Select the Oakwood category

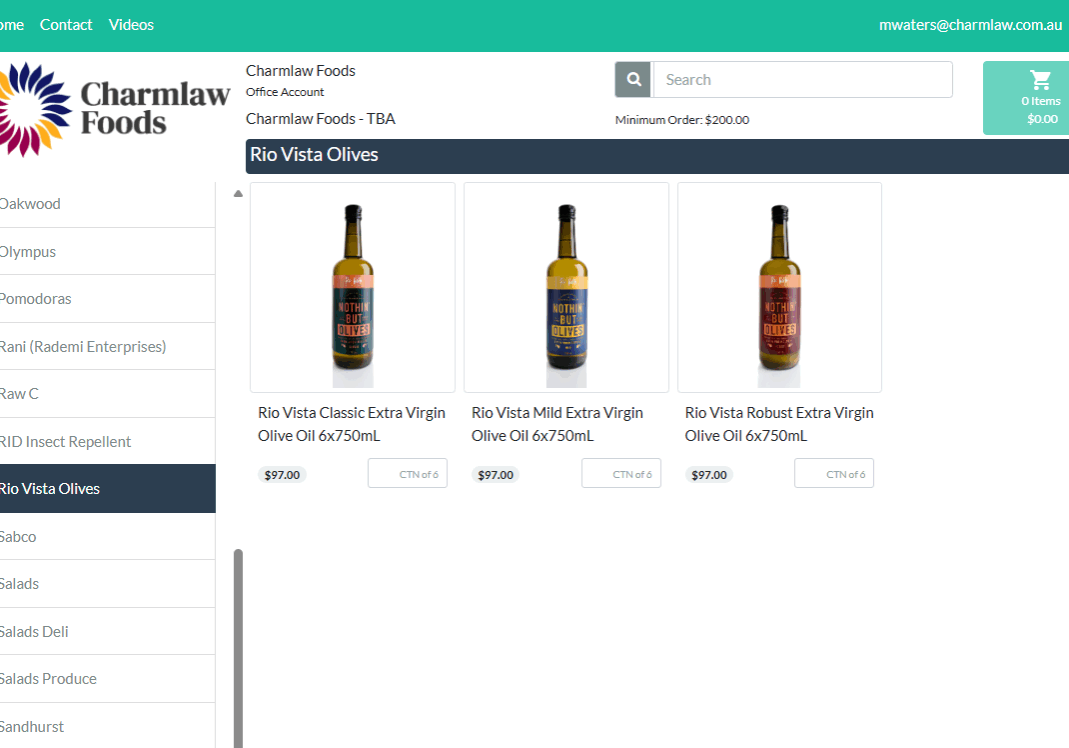(x=107, y=204)
